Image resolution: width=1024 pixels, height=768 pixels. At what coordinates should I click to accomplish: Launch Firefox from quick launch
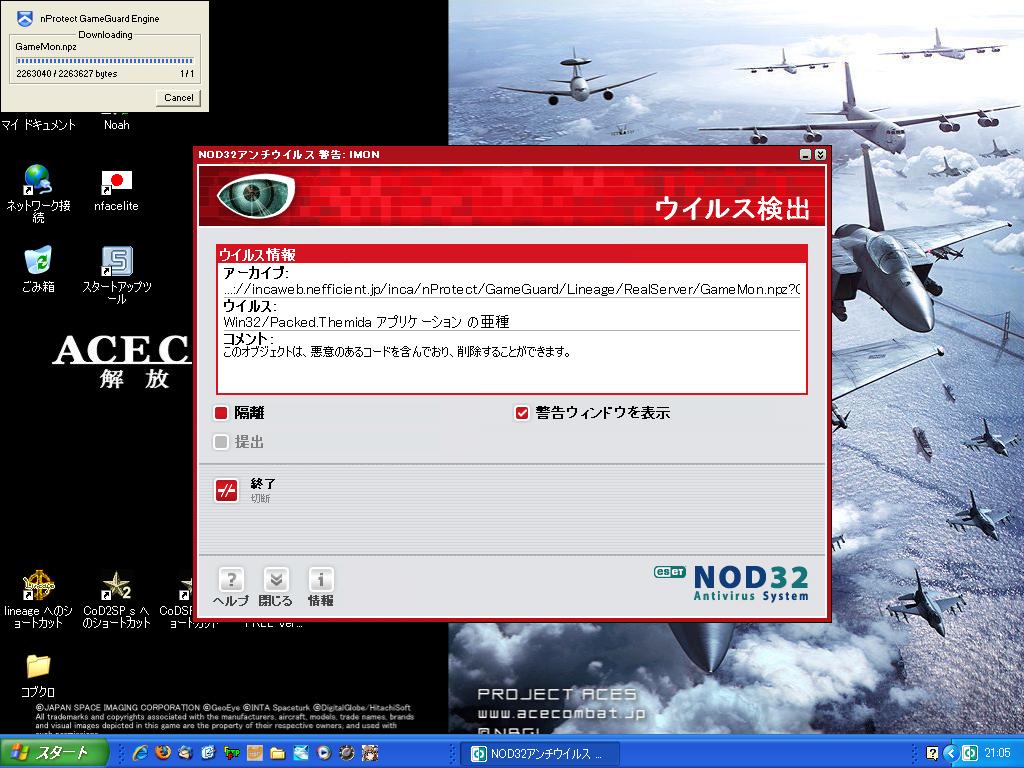point(163,753)
